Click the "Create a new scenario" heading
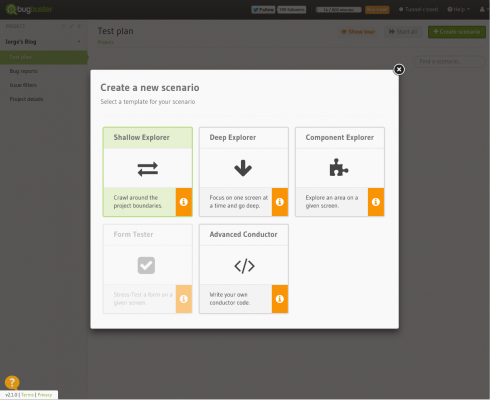Screen dimensions: 490x400 point(150,88)
